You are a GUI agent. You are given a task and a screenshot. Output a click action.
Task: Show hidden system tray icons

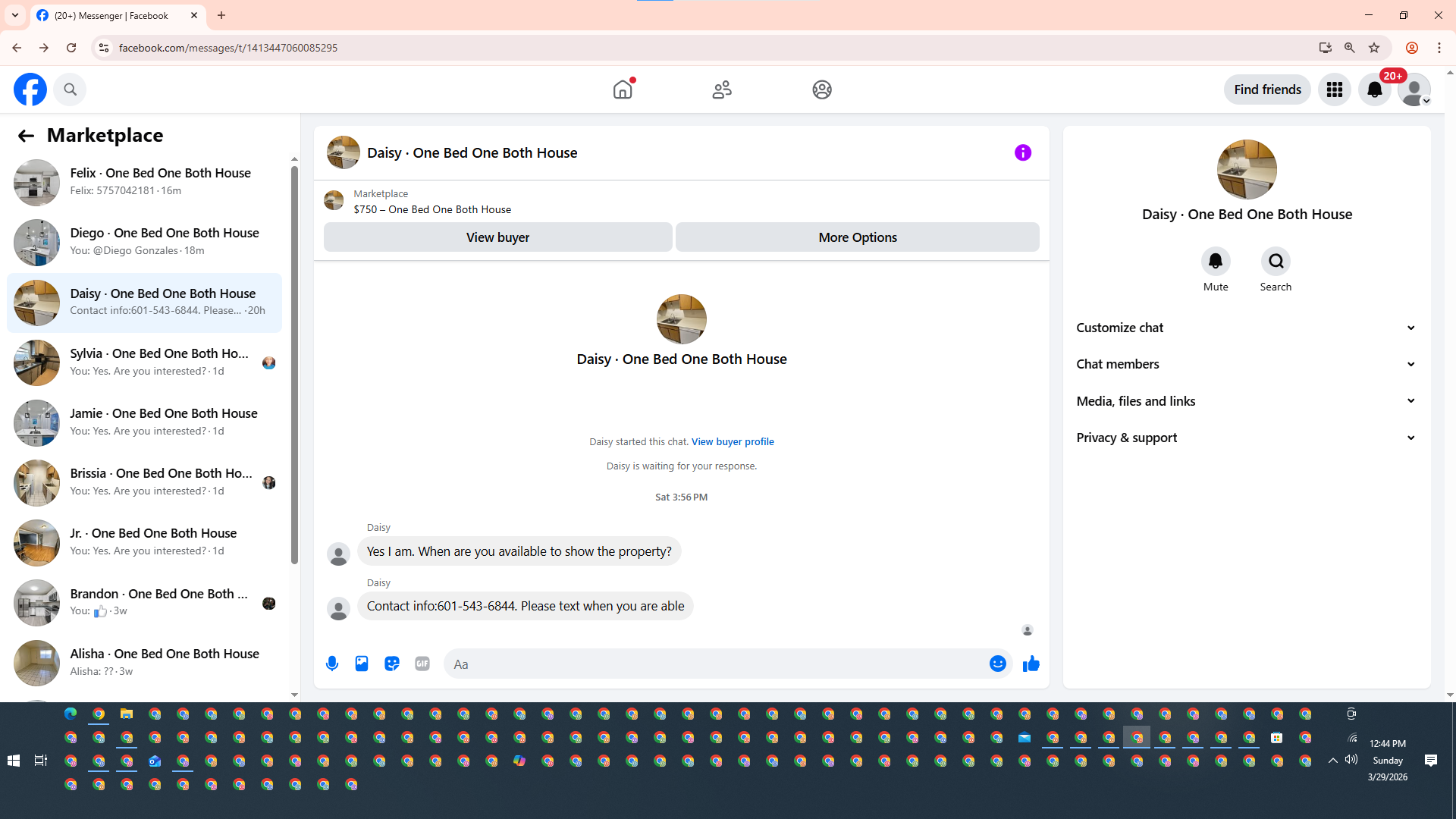coord(1332,761)
